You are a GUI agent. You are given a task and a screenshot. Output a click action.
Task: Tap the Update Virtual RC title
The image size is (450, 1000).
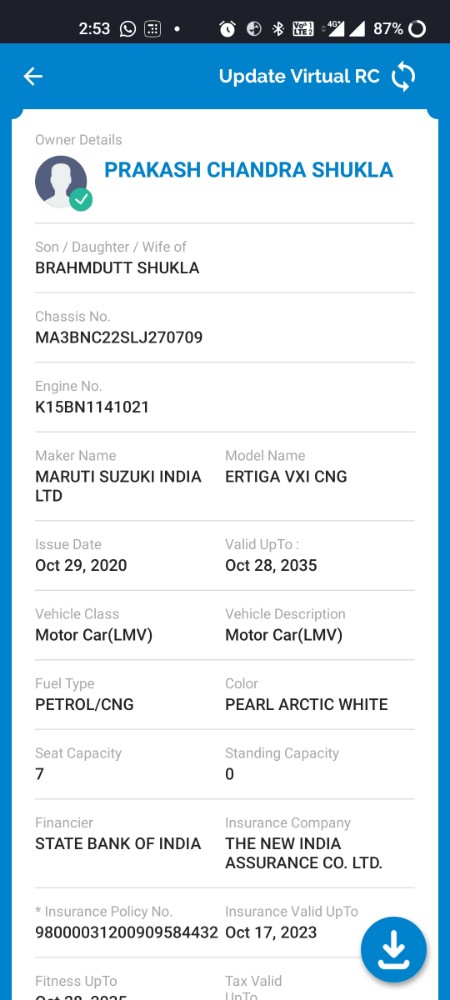pos(299,77)
